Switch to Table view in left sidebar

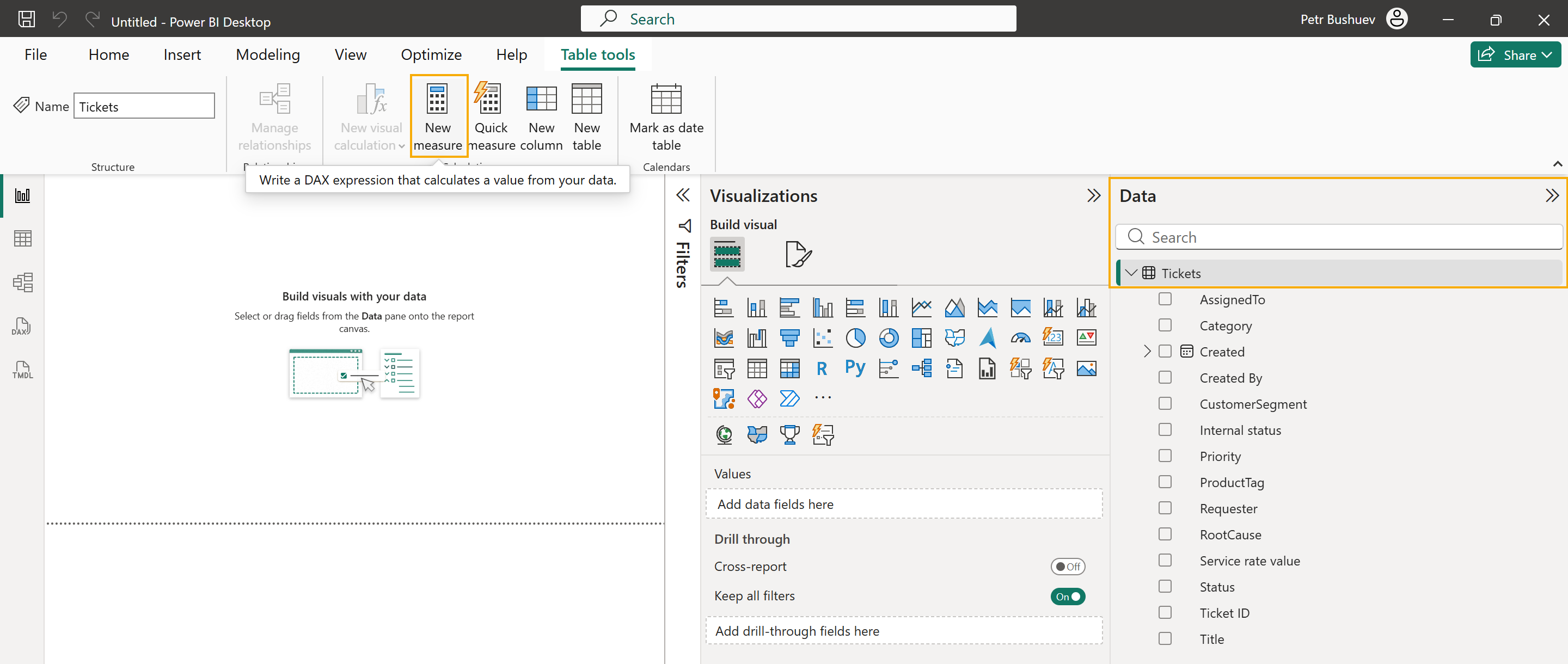(x=22, y=238)
